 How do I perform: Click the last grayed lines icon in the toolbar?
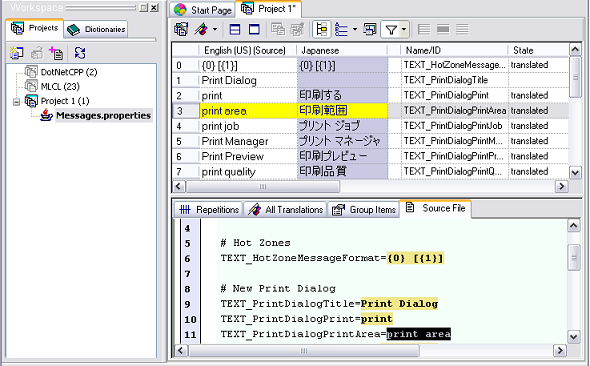pyautogui.click(x=462, y=29)
